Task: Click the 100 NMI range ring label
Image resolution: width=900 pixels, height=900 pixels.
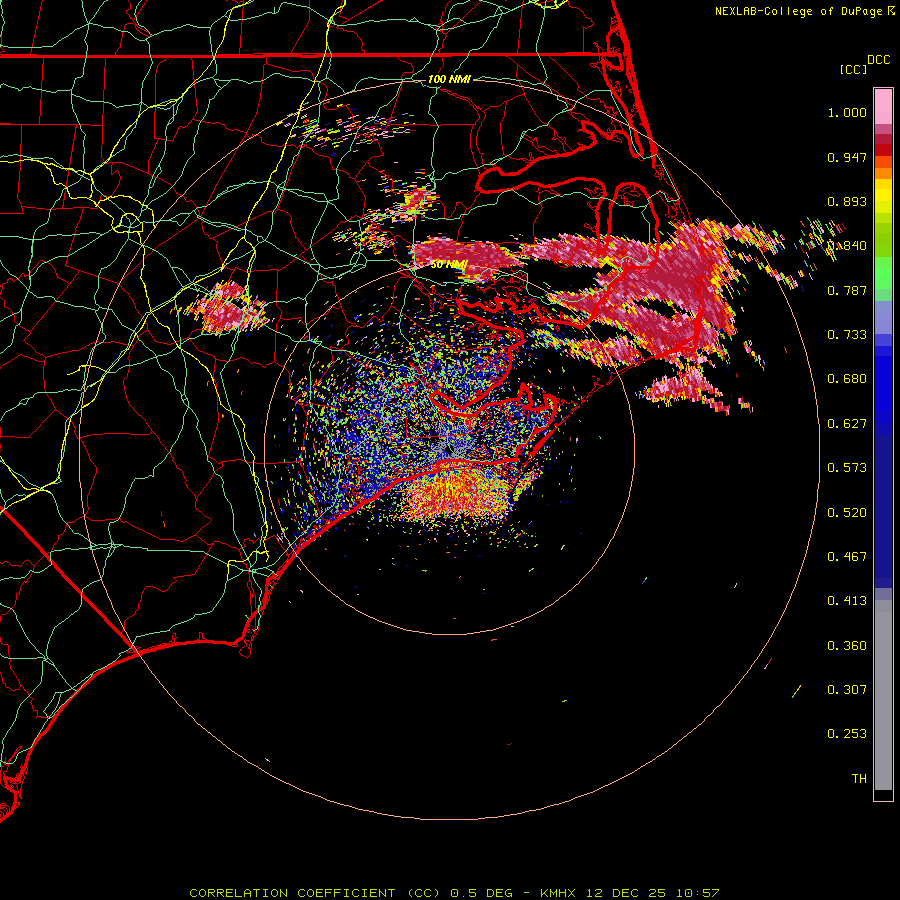Action: (x=449, y=79)
